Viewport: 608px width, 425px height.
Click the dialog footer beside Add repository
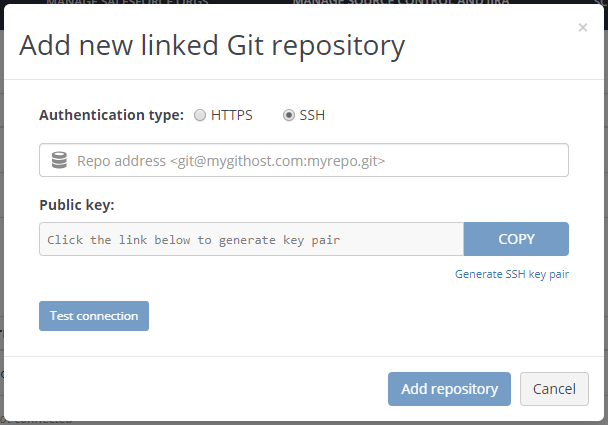point(200,389)
